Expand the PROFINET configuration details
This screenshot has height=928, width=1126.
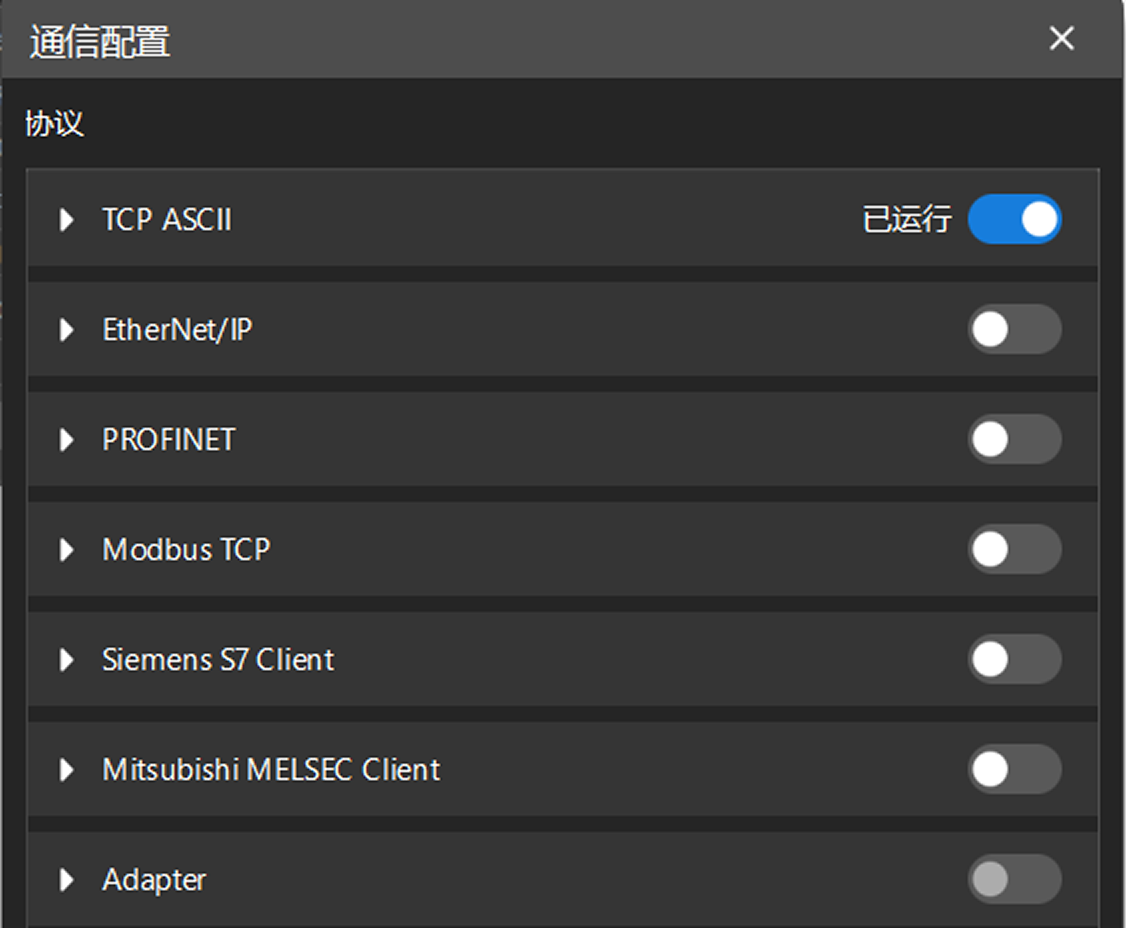[x=66, y=440]
